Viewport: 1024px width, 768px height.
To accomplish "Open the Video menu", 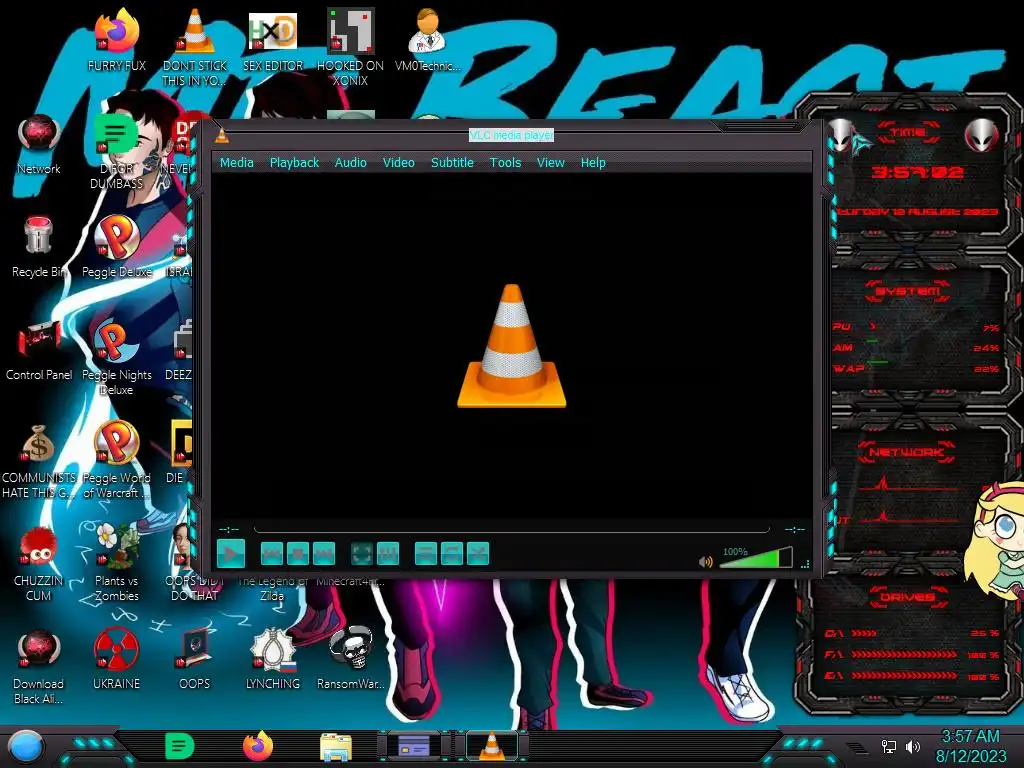I will tap(398, 163).
